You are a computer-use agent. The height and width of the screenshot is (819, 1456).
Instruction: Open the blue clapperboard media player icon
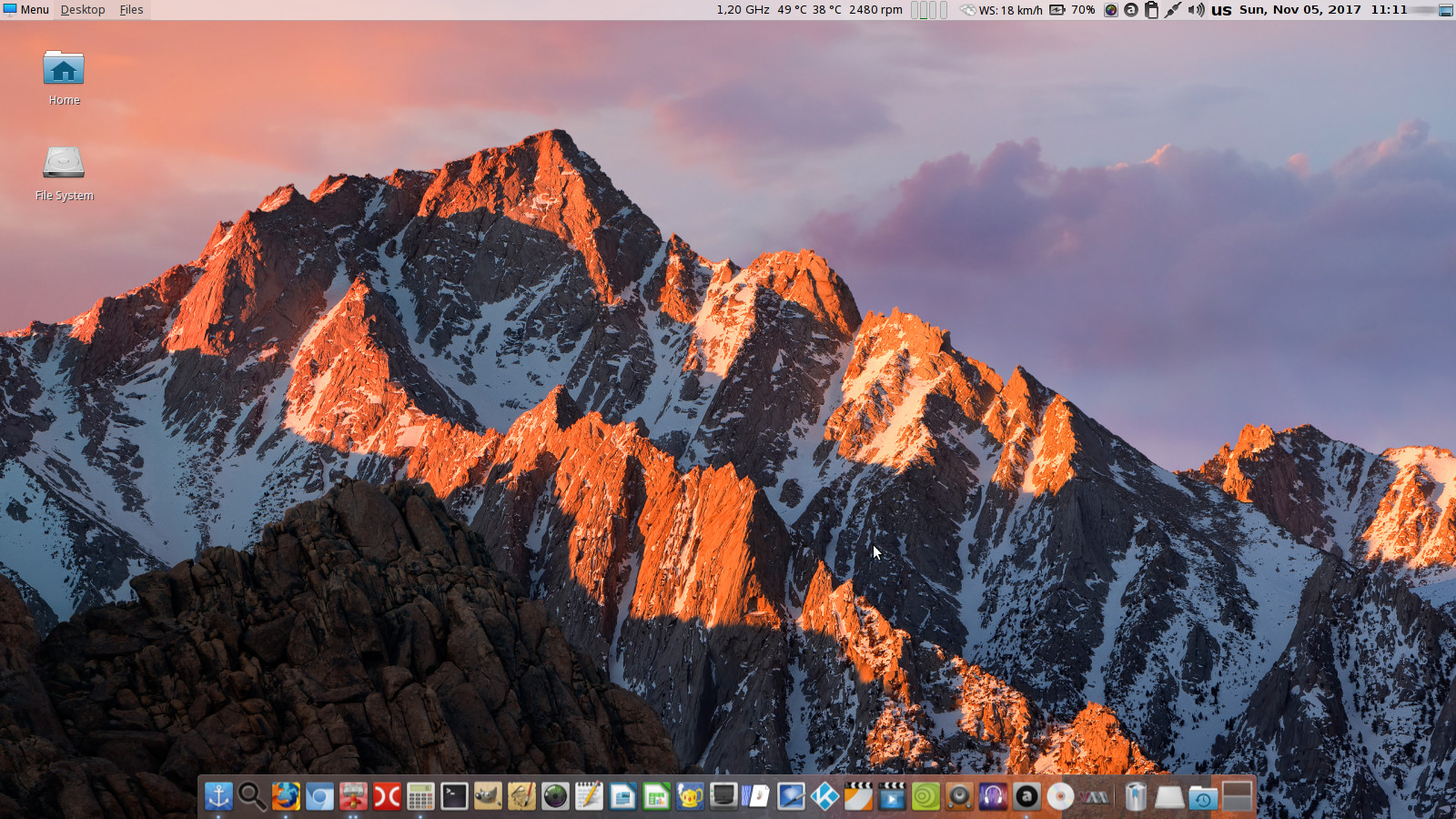click(892, 797)
